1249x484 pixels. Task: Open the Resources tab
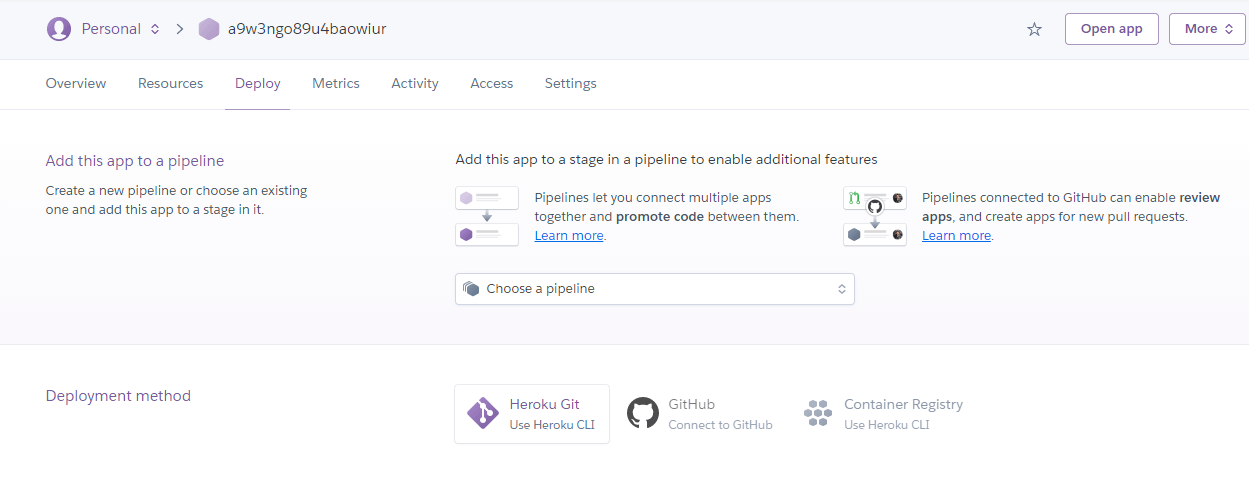170,84
